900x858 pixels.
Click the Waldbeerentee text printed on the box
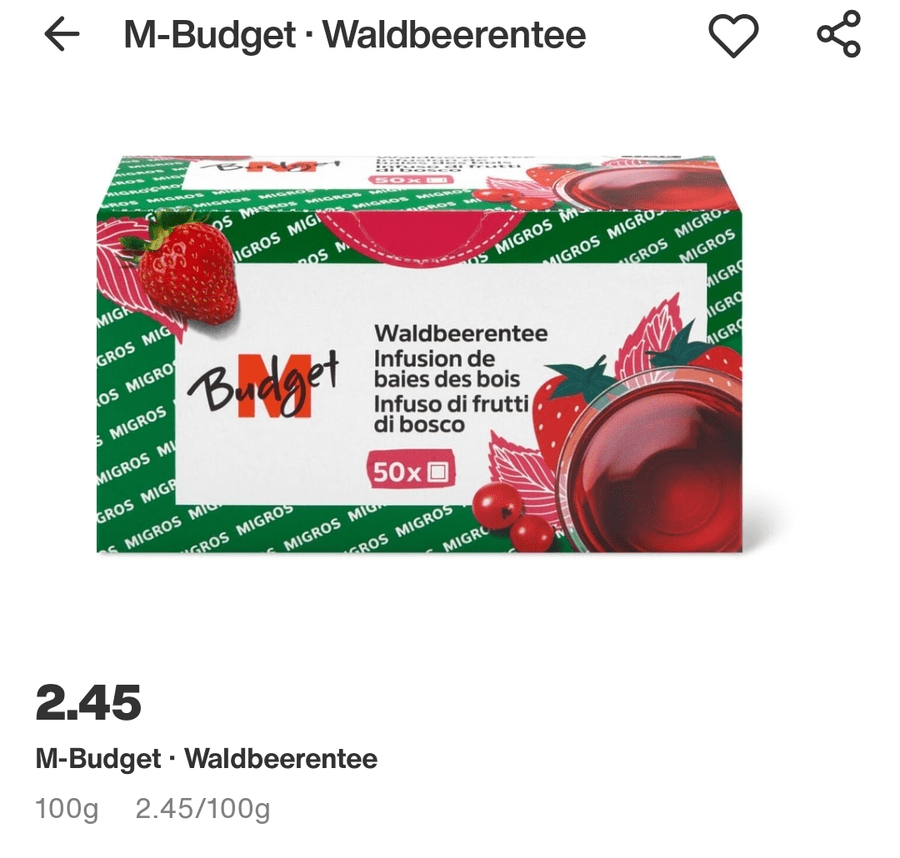[x=461, y=333]
